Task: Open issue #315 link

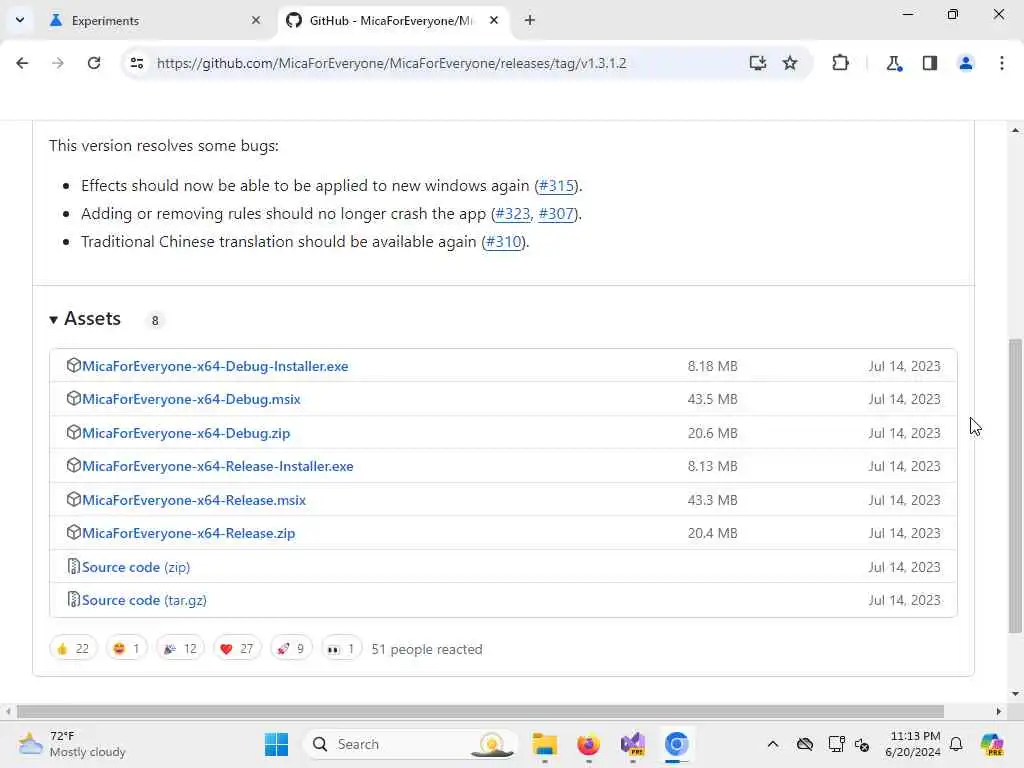Action: click(556, 186)
